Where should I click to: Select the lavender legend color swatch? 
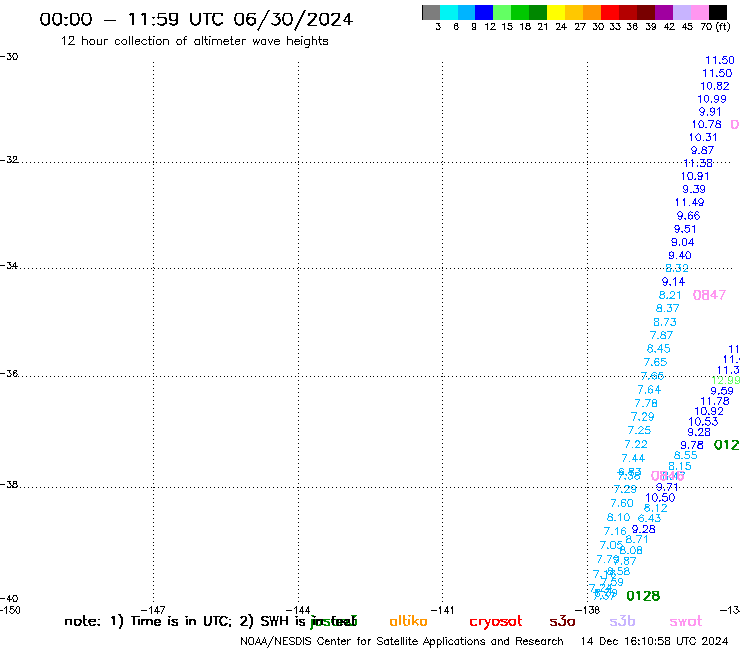[x=681, y=12]
